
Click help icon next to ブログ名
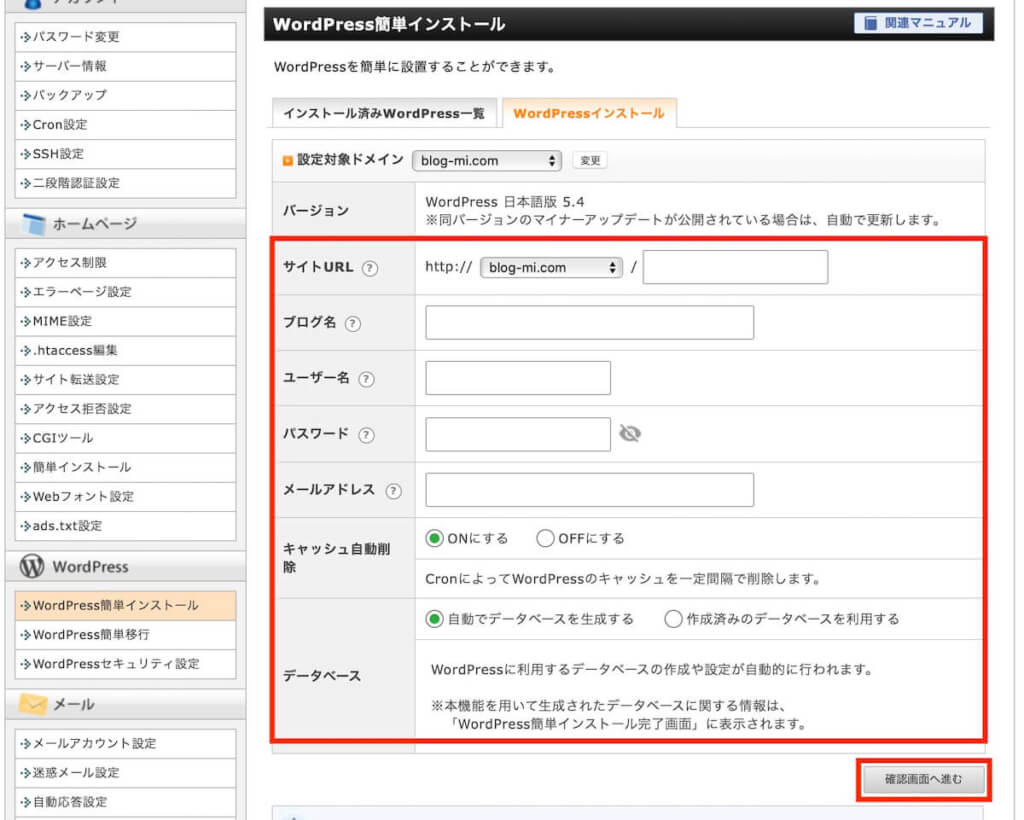pos(353,323)
